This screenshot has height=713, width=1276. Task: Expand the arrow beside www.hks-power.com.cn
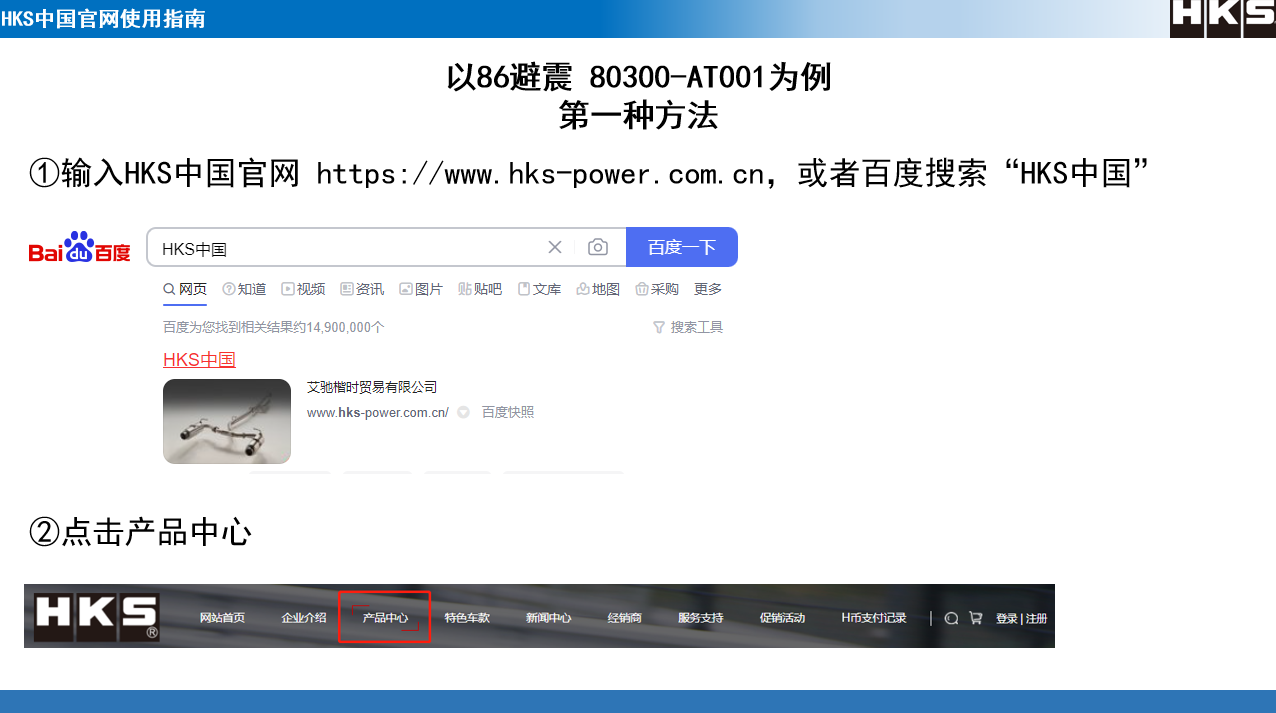coord(463,412)
